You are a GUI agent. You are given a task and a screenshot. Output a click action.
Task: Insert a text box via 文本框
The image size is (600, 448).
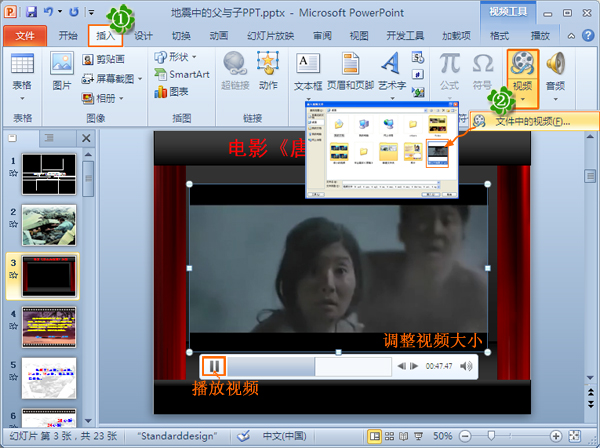pos(308,73)
